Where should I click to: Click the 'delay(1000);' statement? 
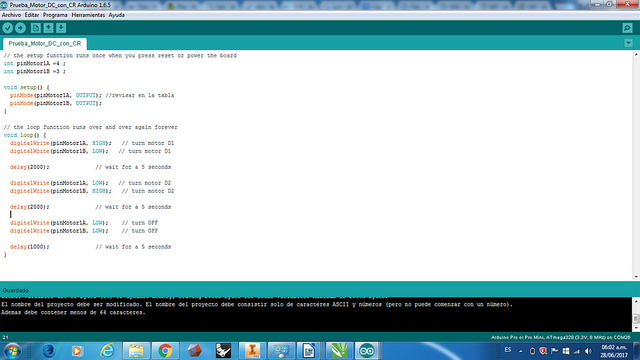pyautogui.click(x=29, y=247)
